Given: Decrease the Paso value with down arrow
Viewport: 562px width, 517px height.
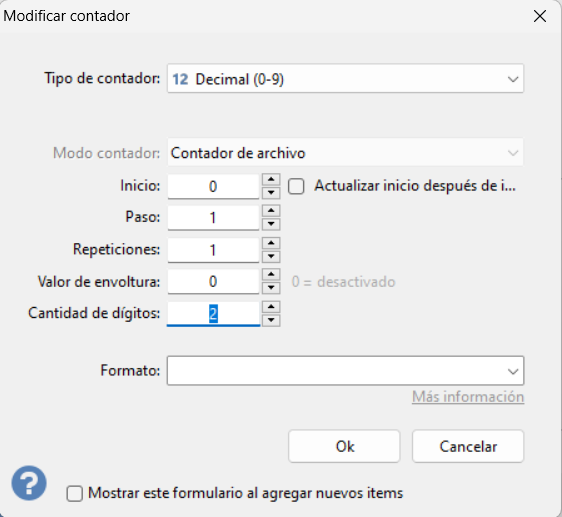Looking at the screenshot, I should tap(271, 224).
